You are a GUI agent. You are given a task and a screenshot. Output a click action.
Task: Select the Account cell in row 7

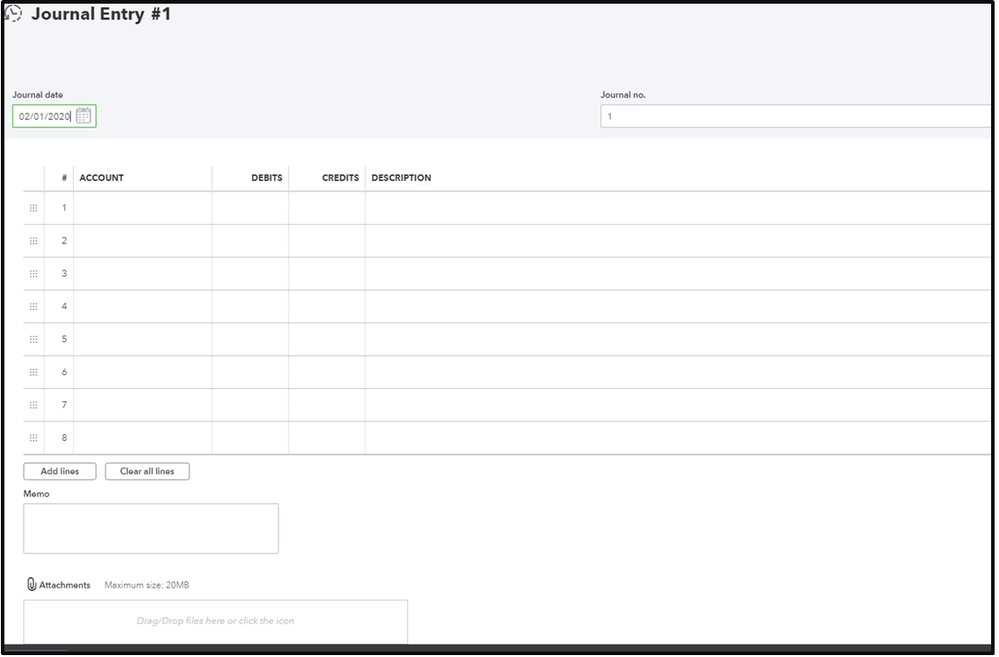coord(143,405)
